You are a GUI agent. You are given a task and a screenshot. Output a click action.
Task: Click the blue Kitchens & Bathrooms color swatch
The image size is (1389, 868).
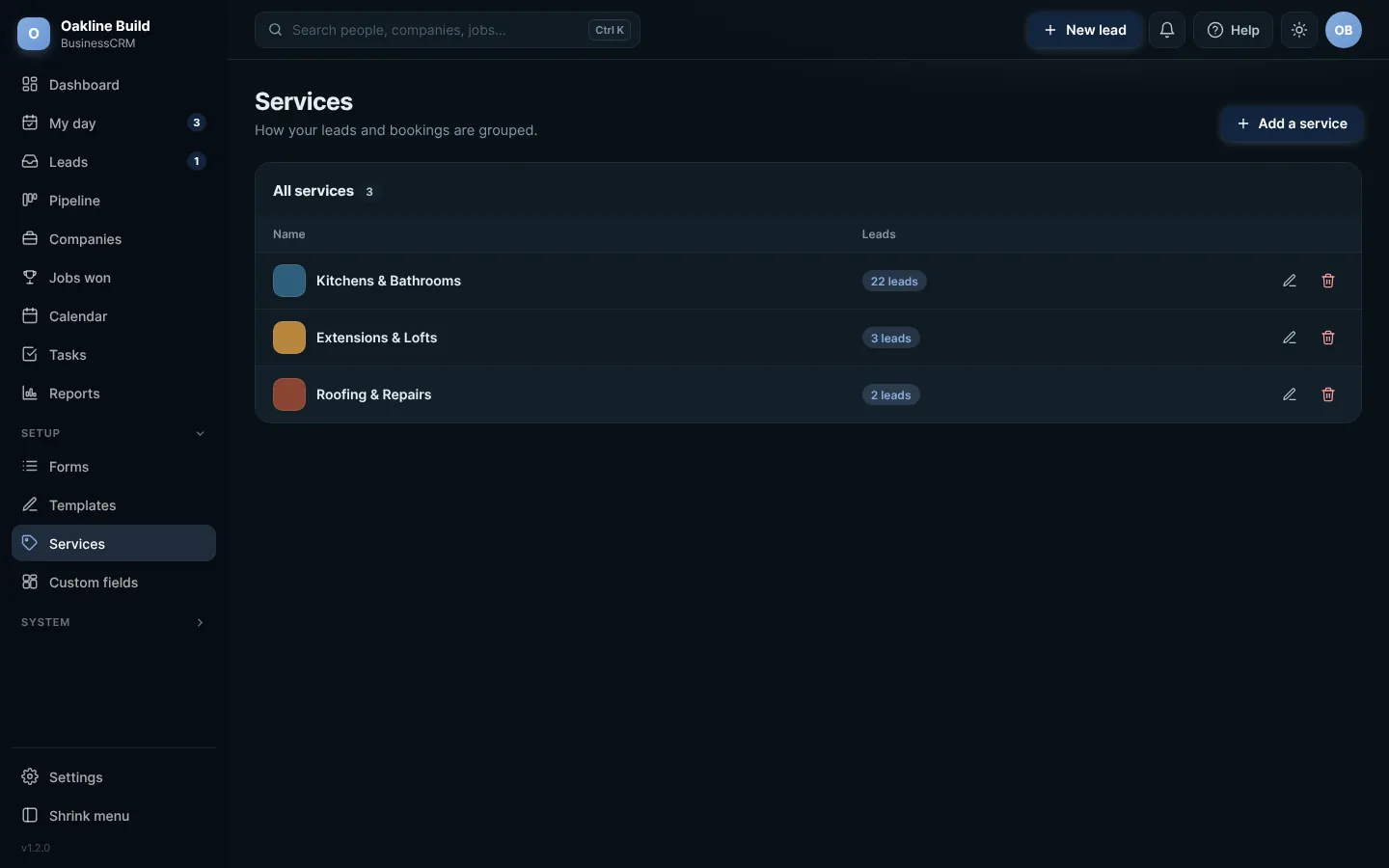pyautogui.click(x=289, y=281)
